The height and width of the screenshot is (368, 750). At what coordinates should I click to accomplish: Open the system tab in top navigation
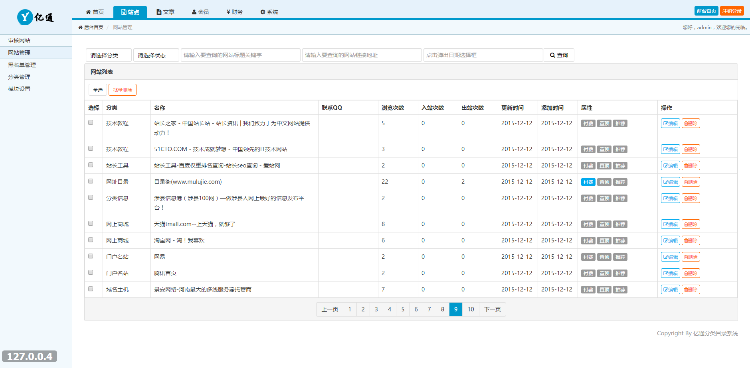tap(269, 12)
